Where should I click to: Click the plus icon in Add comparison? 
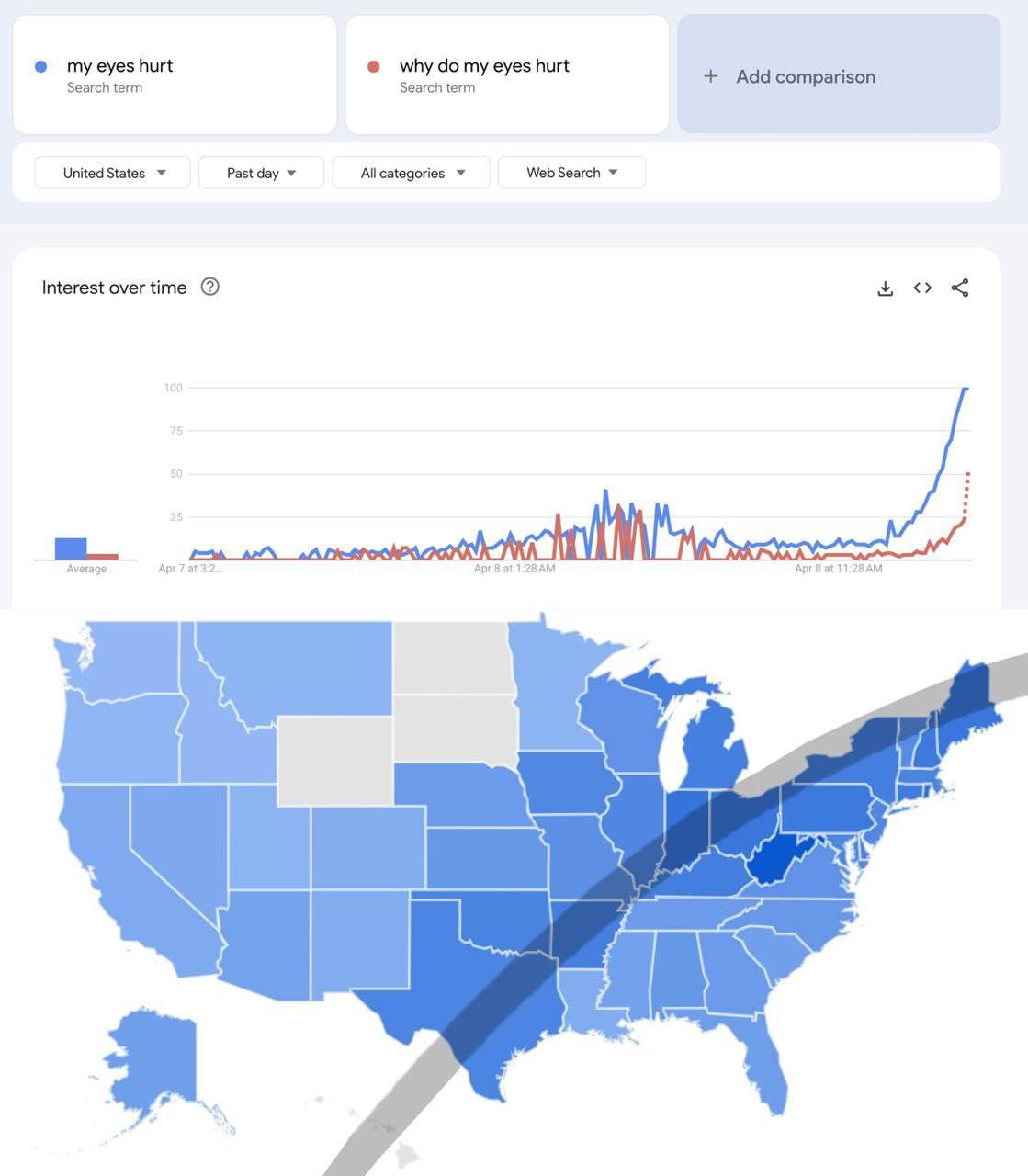click(710, 76)
